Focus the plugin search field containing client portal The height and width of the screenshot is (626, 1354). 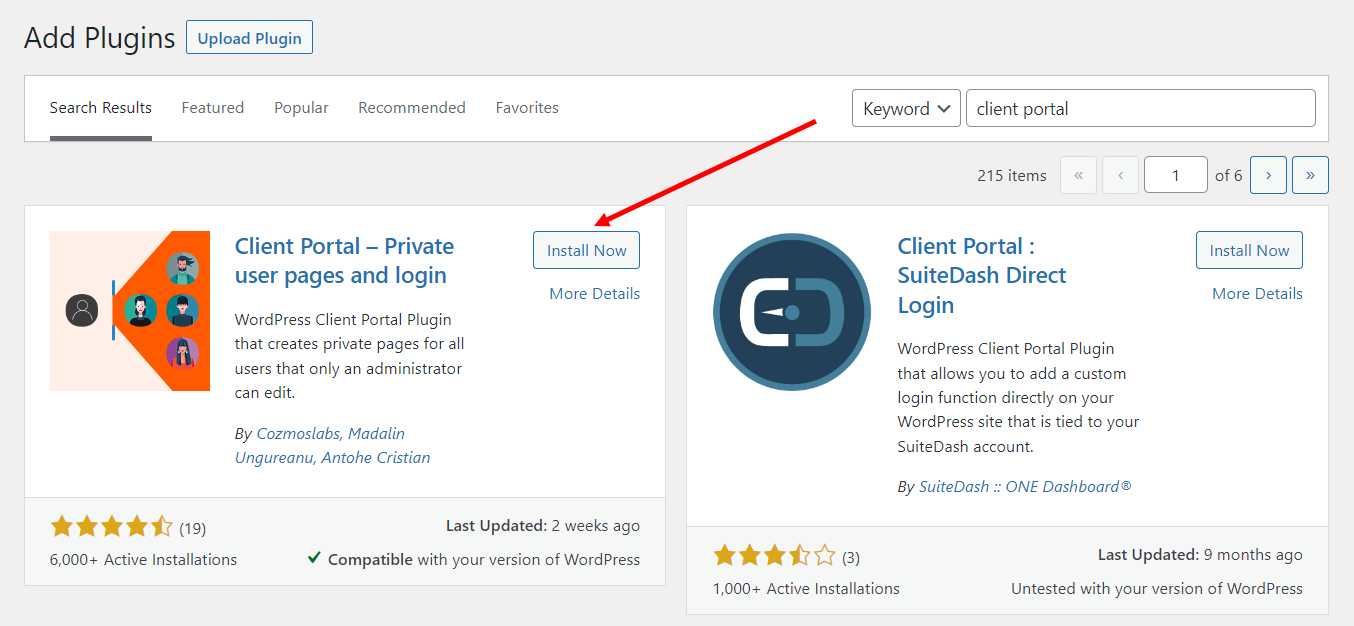[1140, 108]
